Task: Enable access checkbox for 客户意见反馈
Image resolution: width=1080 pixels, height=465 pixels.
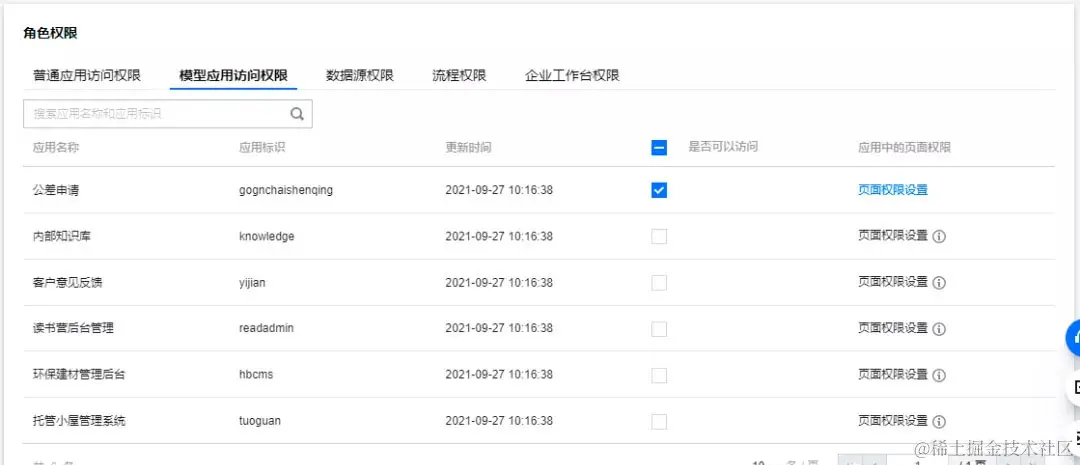Action: pos(659,282)
